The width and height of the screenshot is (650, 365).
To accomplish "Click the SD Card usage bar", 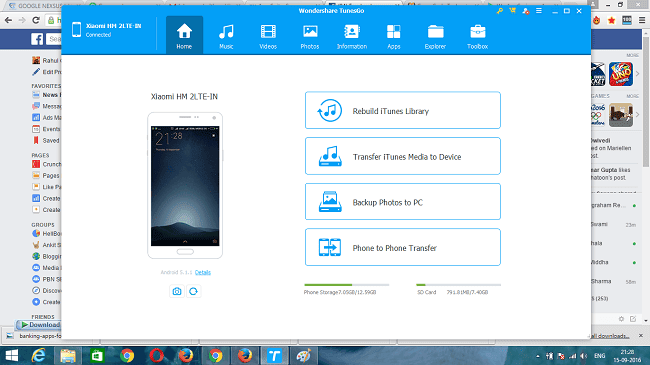I will 458,285.
